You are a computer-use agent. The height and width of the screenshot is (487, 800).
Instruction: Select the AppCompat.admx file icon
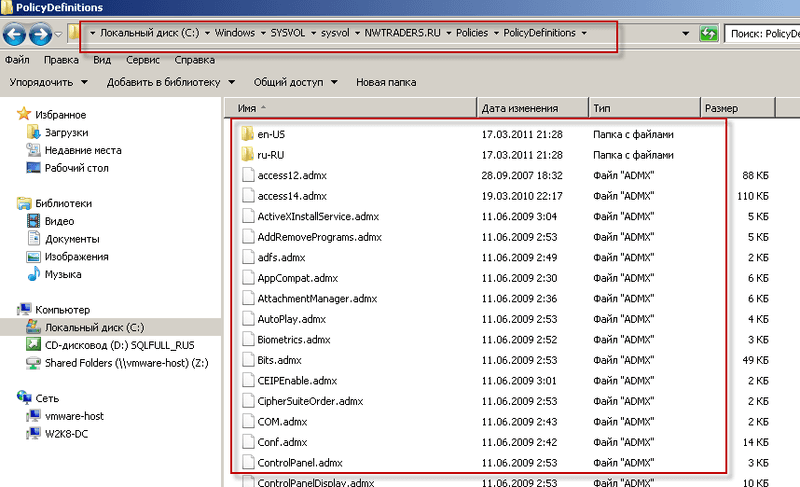(248, 278)
